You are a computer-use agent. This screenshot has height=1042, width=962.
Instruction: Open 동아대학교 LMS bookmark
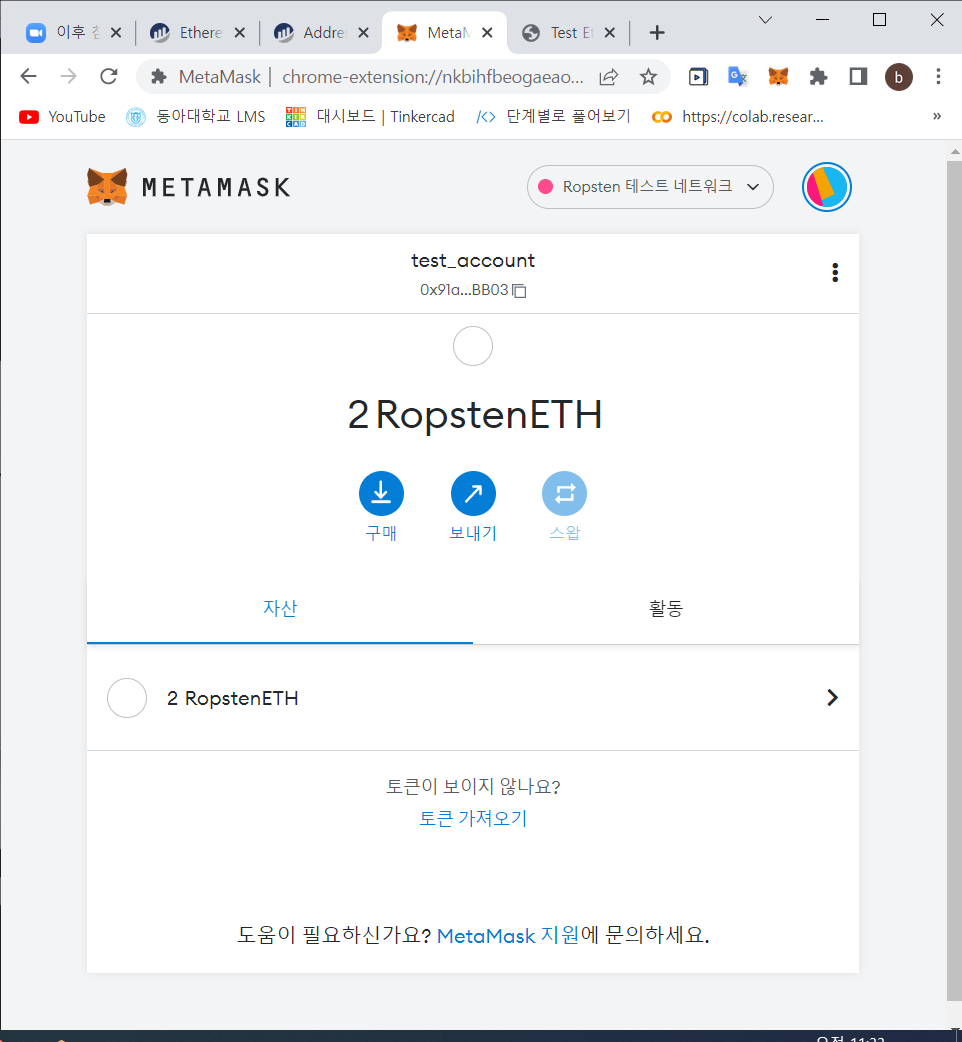coord(196,117)
